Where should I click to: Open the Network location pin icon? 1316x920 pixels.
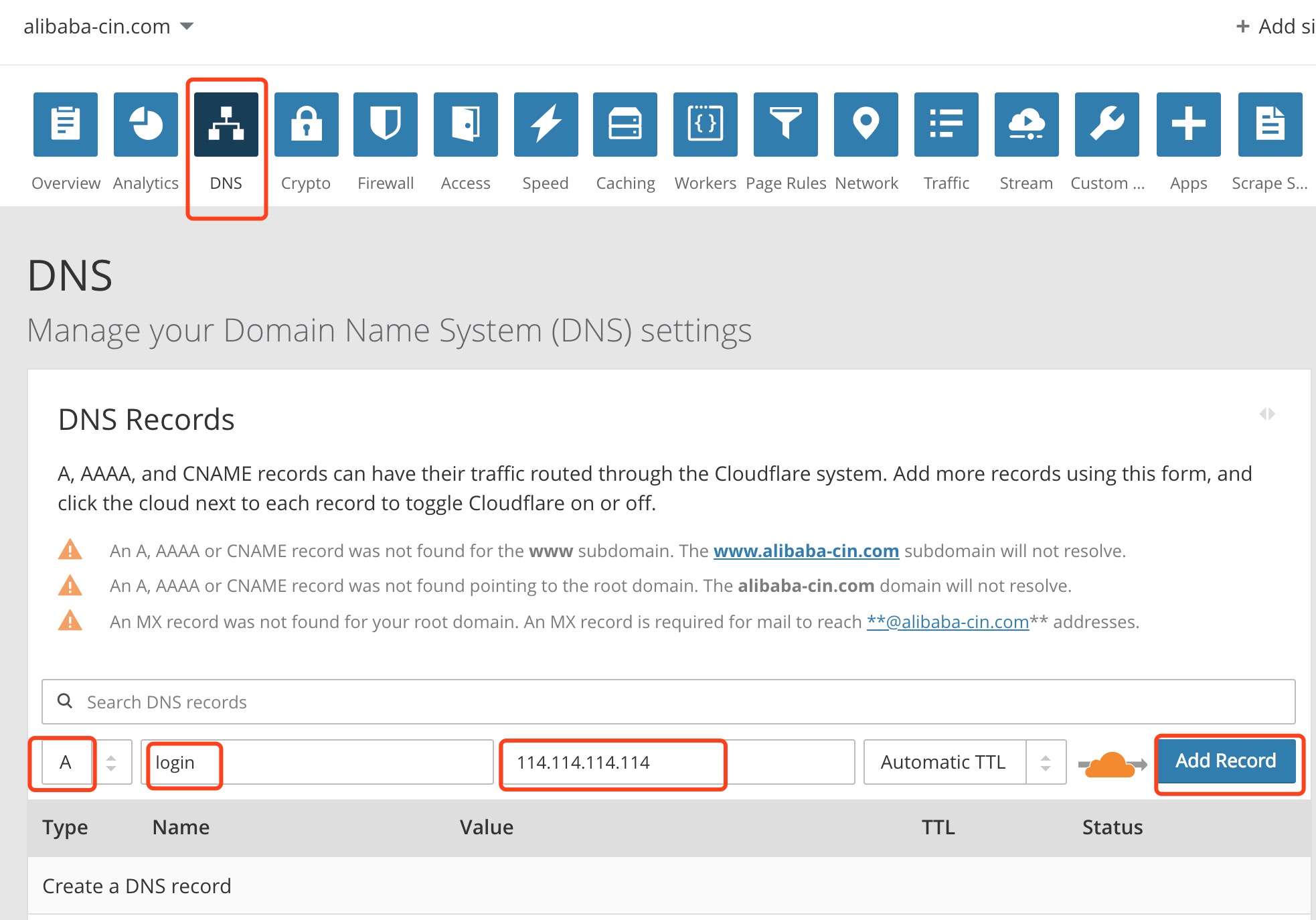866,125
